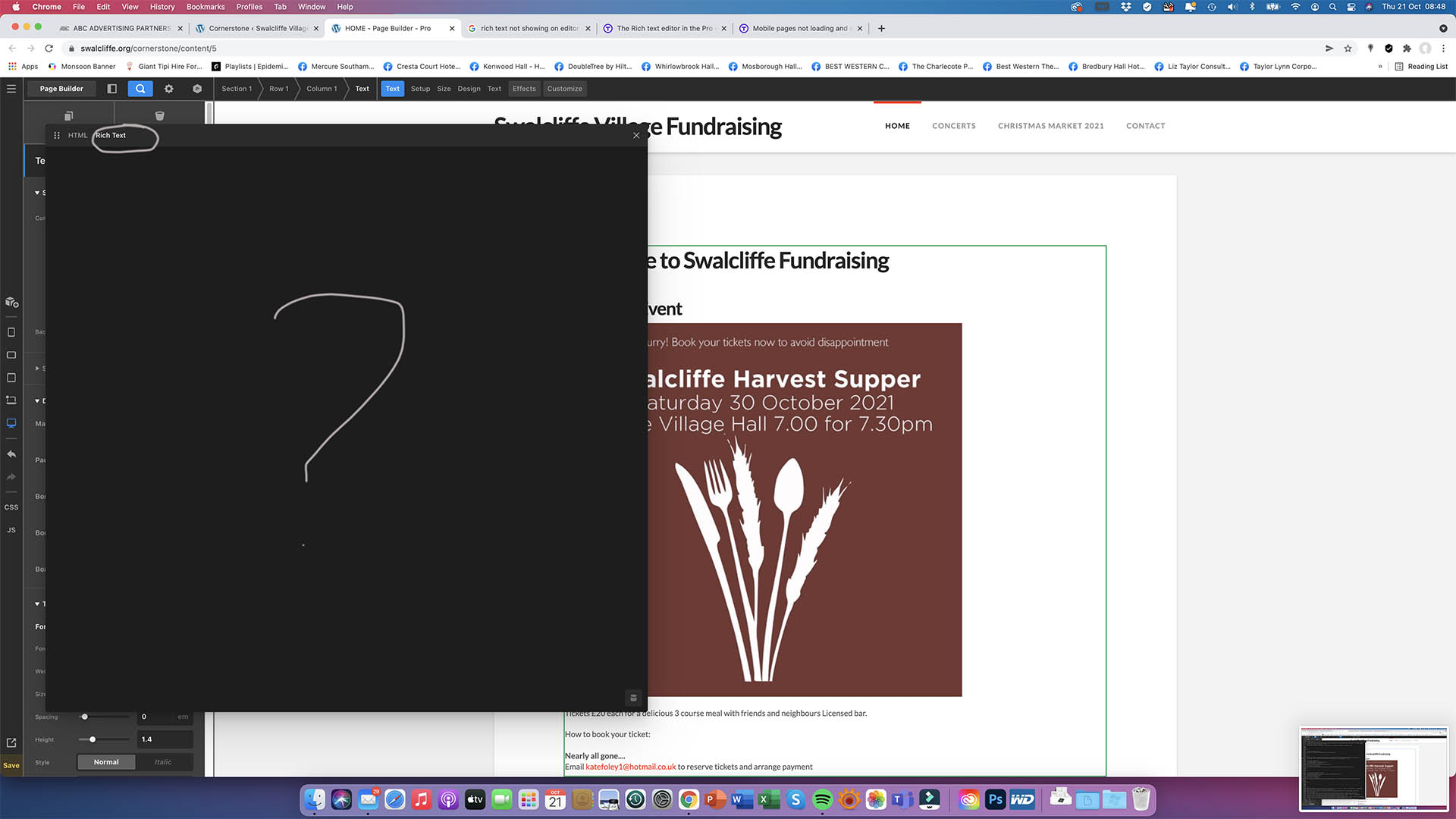
Task: Click Section 1 in the breadcrumb
Action: 237,89
